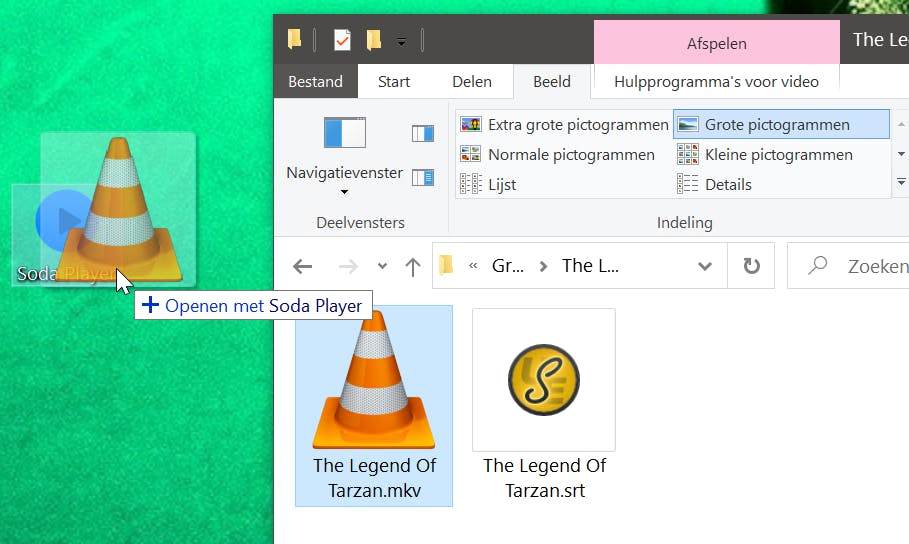Expand the Navigatievenster dropdown arrow
The image size is (909, 544).
pyautogui.click(x=344, y=192)
